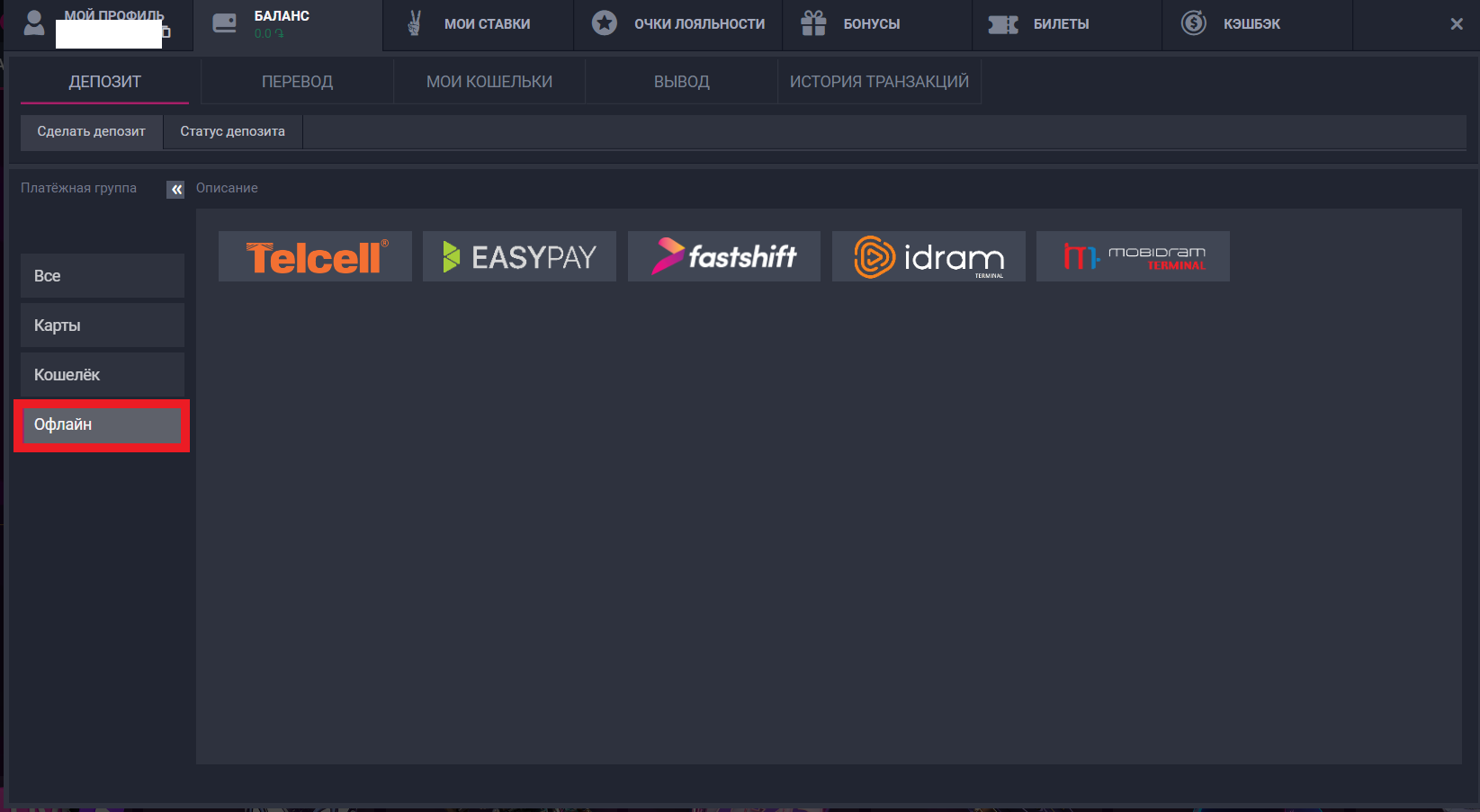Viewport: 1480px width, 812px height.
Task: Choose the Mobidram terminal payment method
Action: [1133, 256]
